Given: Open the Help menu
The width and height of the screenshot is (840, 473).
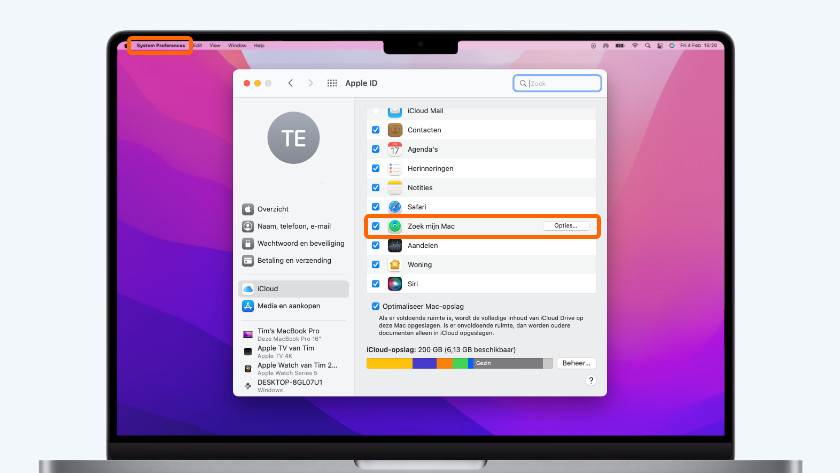Looking at the screenshot, I should [x=259, y=46].
